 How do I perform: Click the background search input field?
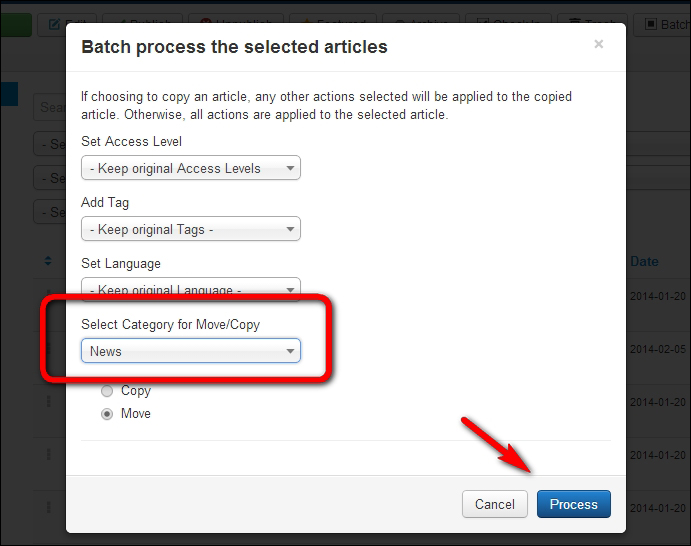(50, 107)
